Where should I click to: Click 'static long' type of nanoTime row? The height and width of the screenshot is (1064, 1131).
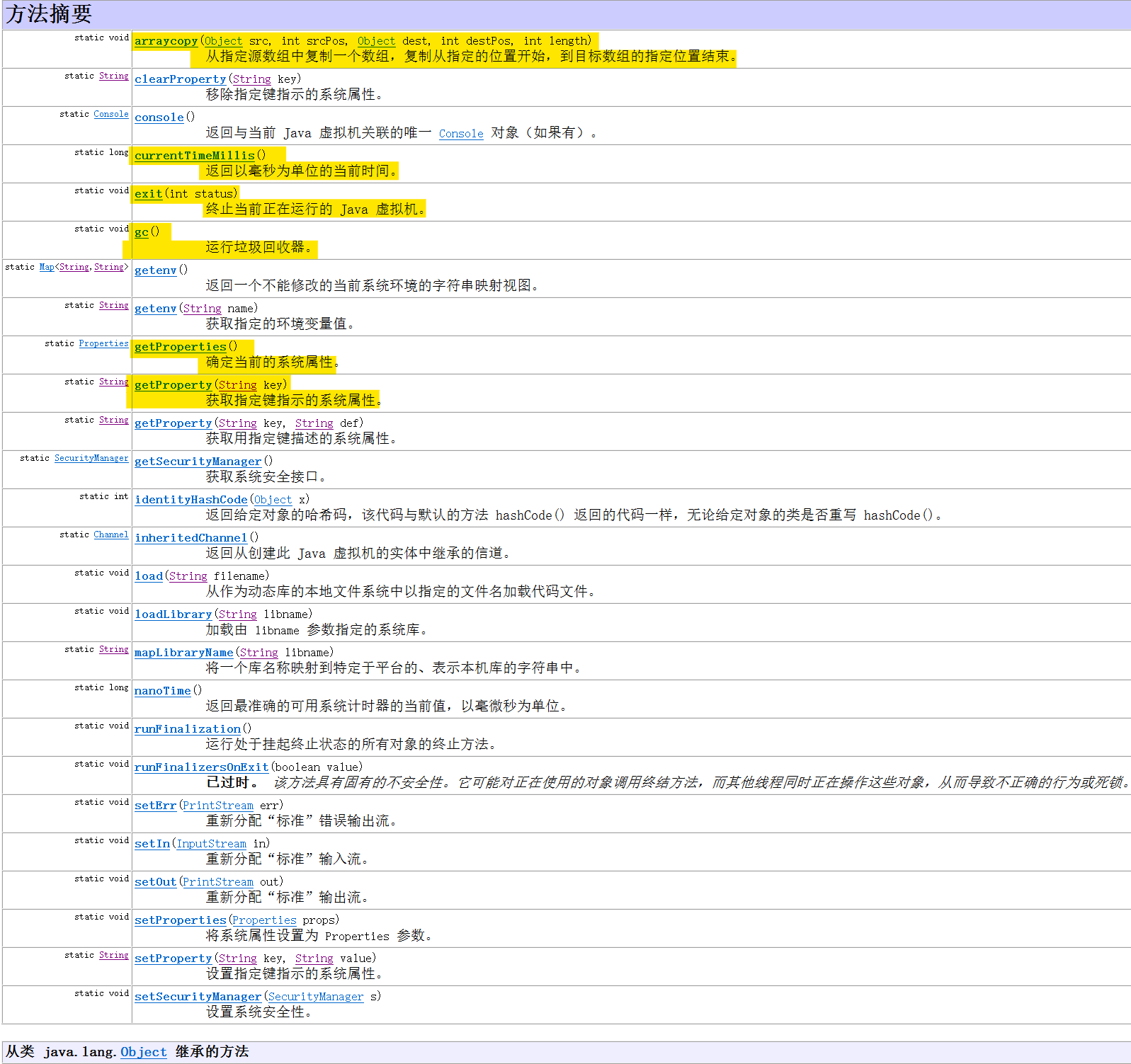point(101,687)
